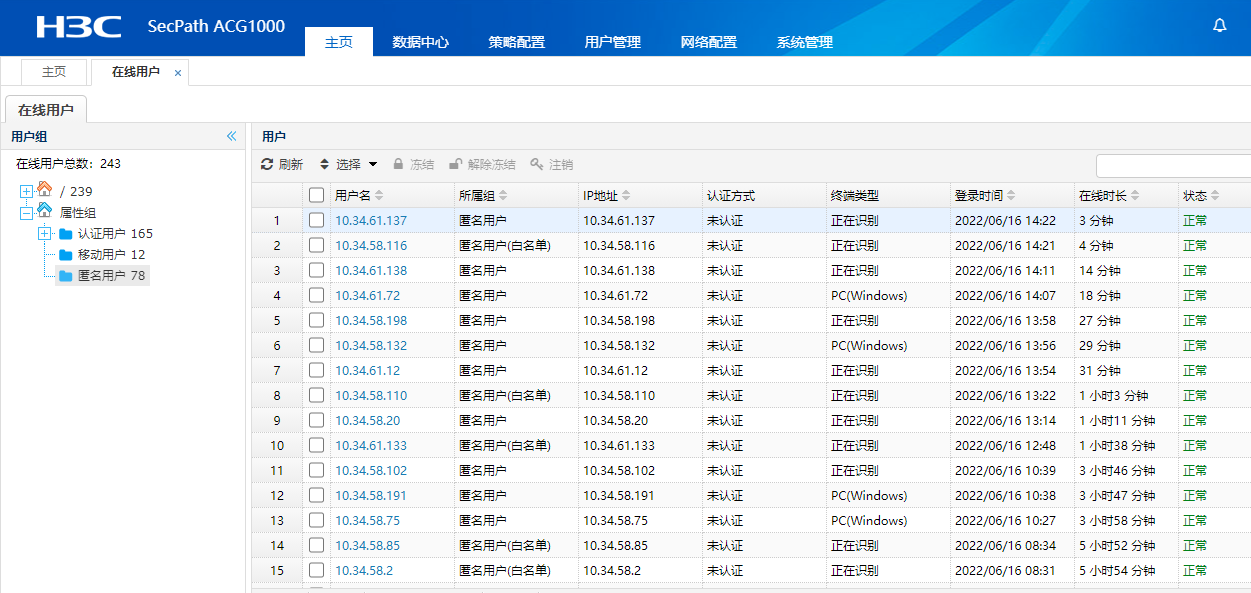Click the notification bell icon

[1219, 26]
